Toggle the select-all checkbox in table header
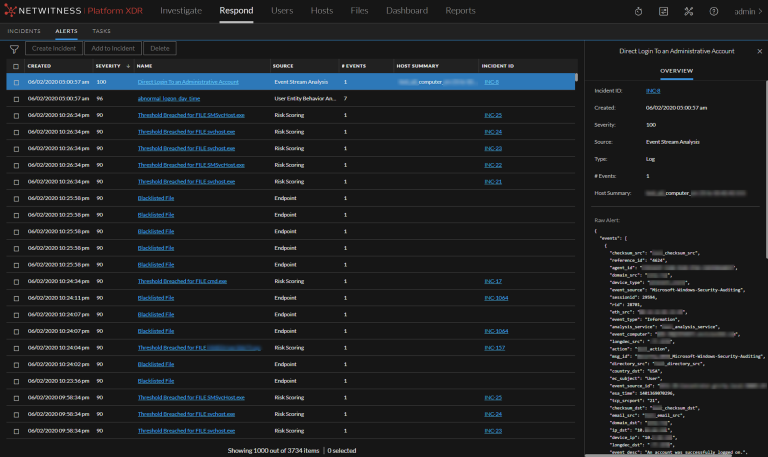Screen dimensions: 768x457 pyautogui.click(x=16, y=66)
